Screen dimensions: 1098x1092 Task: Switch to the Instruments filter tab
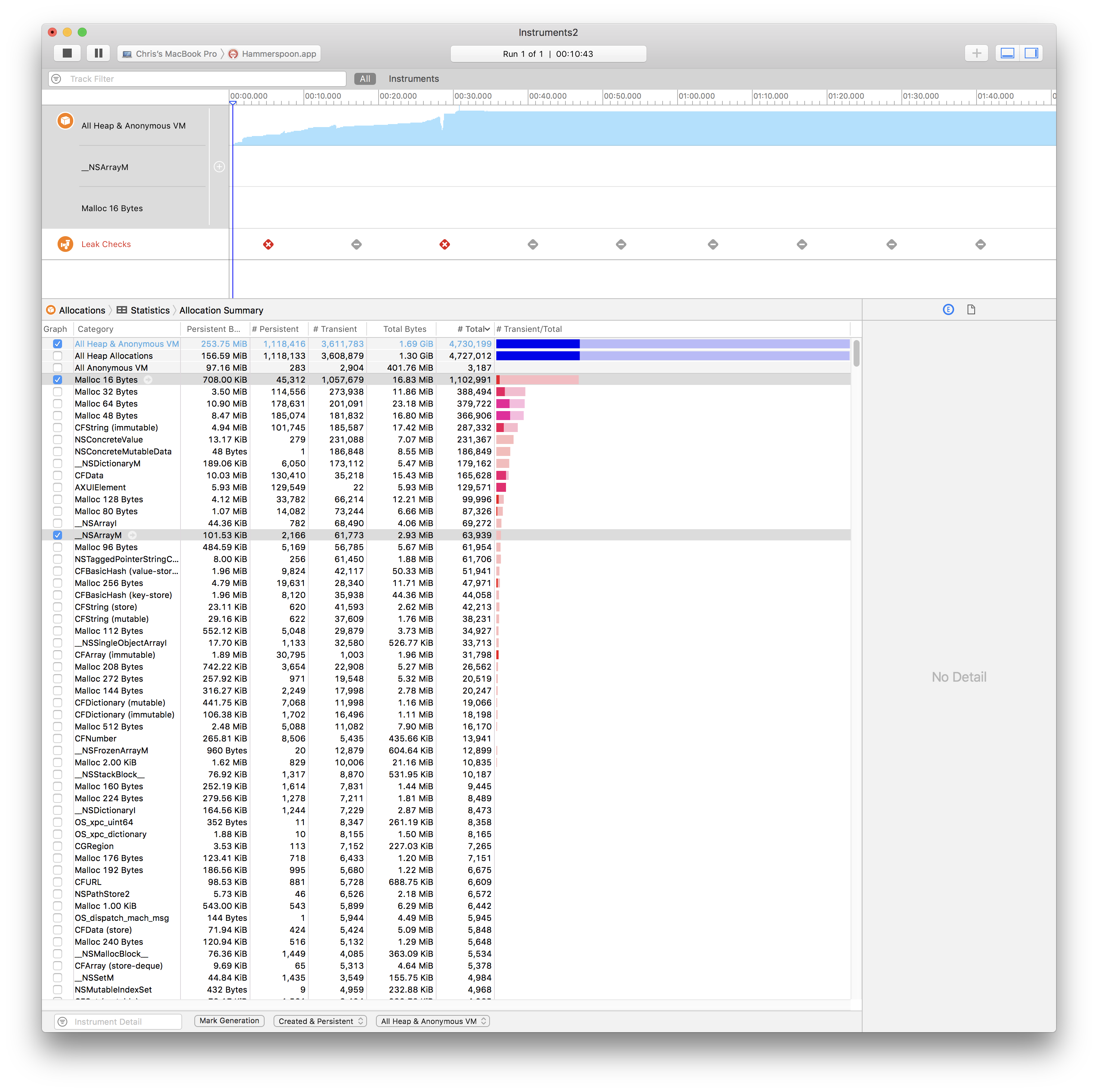point(413,78)
